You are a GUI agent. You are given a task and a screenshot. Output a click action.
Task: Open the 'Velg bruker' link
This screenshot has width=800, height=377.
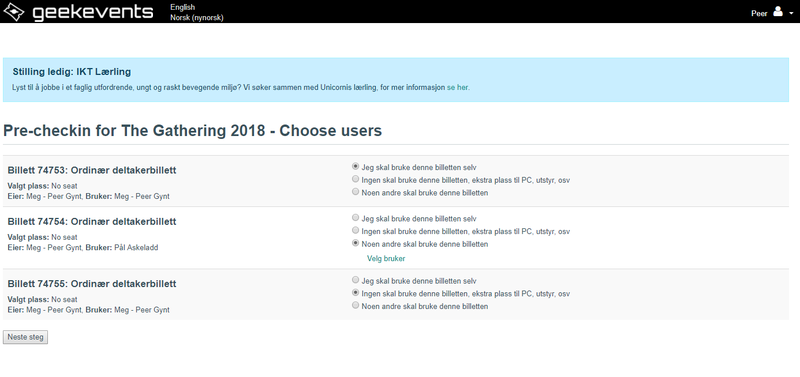point(386,259)
